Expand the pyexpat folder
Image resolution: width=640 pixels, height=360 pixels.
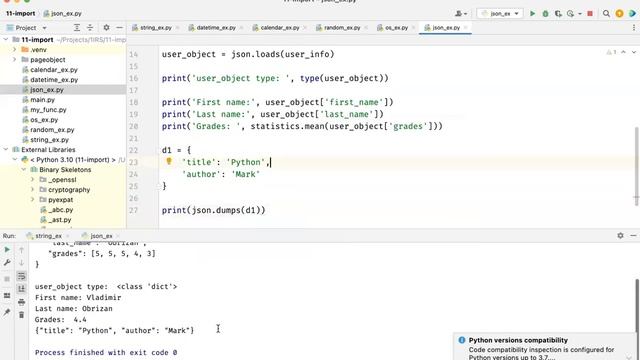pos(33,200)
